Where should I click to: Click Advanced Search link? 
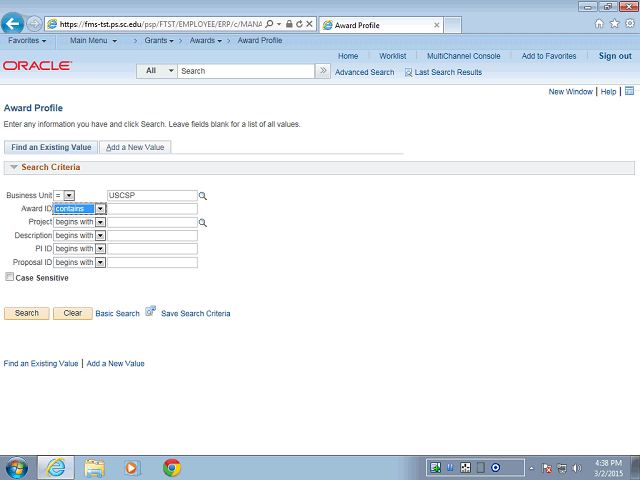[x=364, y=72]
